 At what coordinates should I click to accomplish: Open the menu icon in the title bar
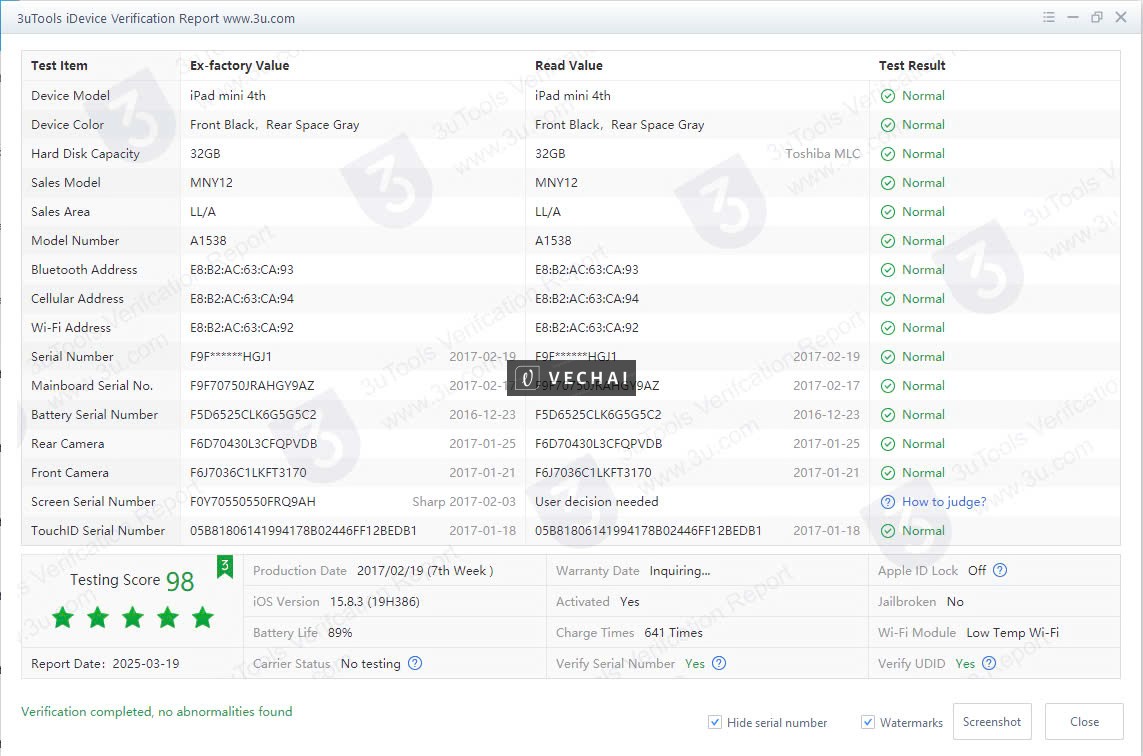(x=1048, y=17)
